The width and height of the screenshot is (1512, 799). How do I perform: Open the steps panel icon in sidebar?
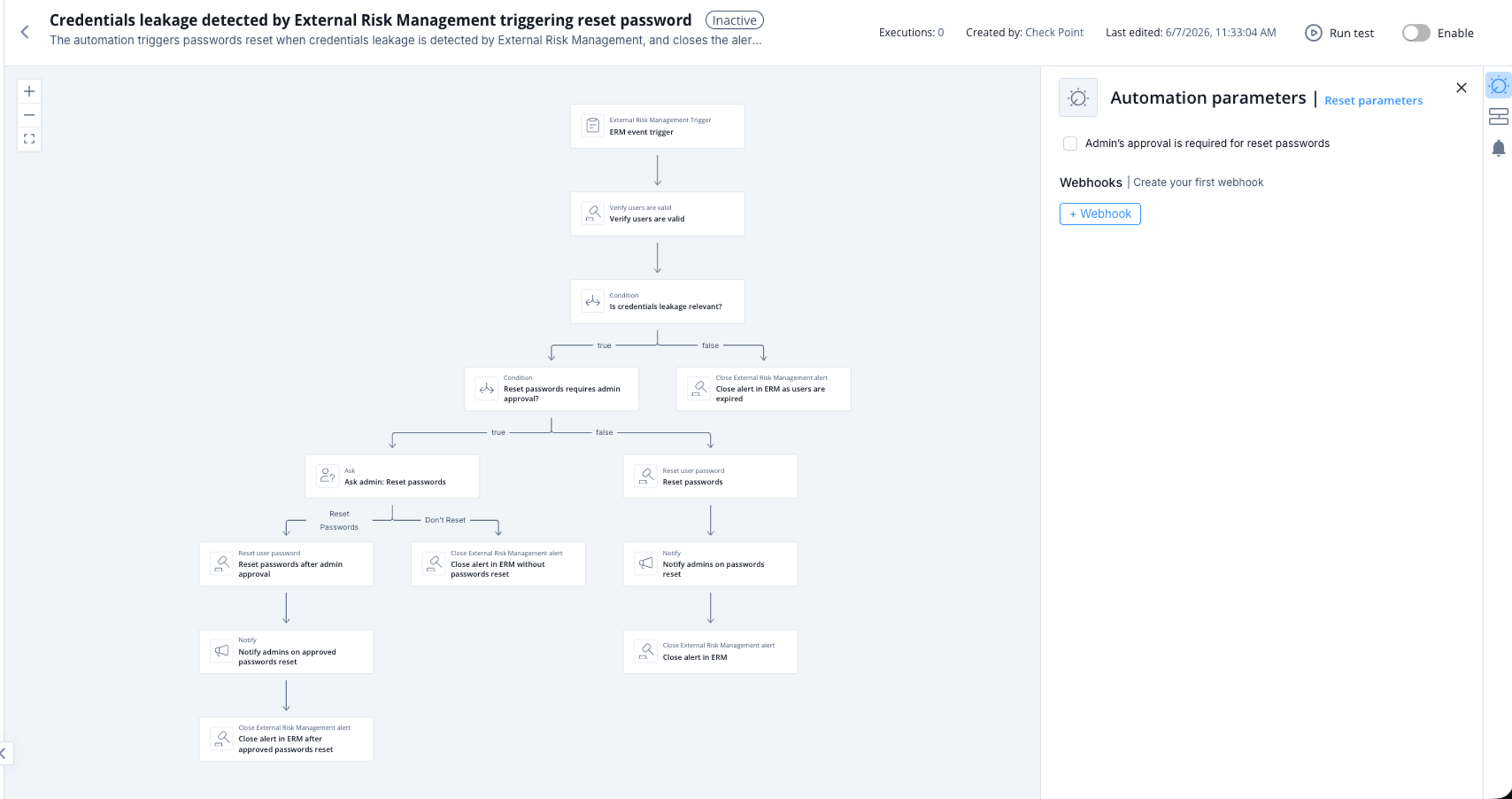coord(1498,116)
